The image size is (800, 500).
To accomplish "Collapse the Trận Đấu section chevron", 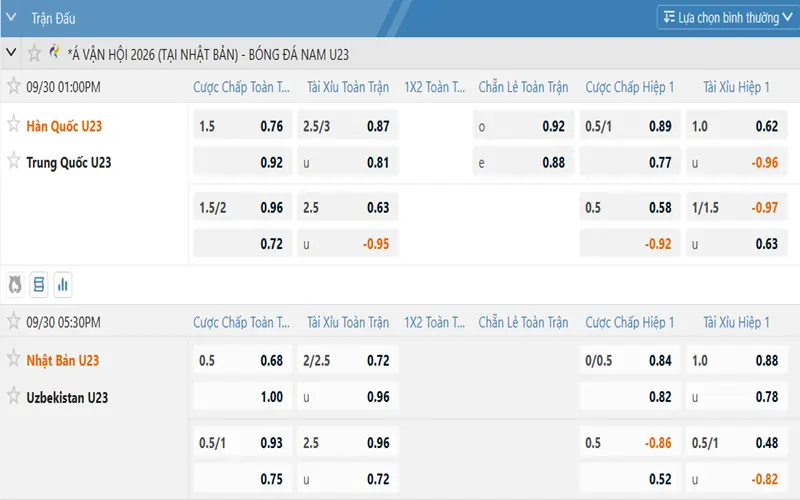I will click(11, 18).
